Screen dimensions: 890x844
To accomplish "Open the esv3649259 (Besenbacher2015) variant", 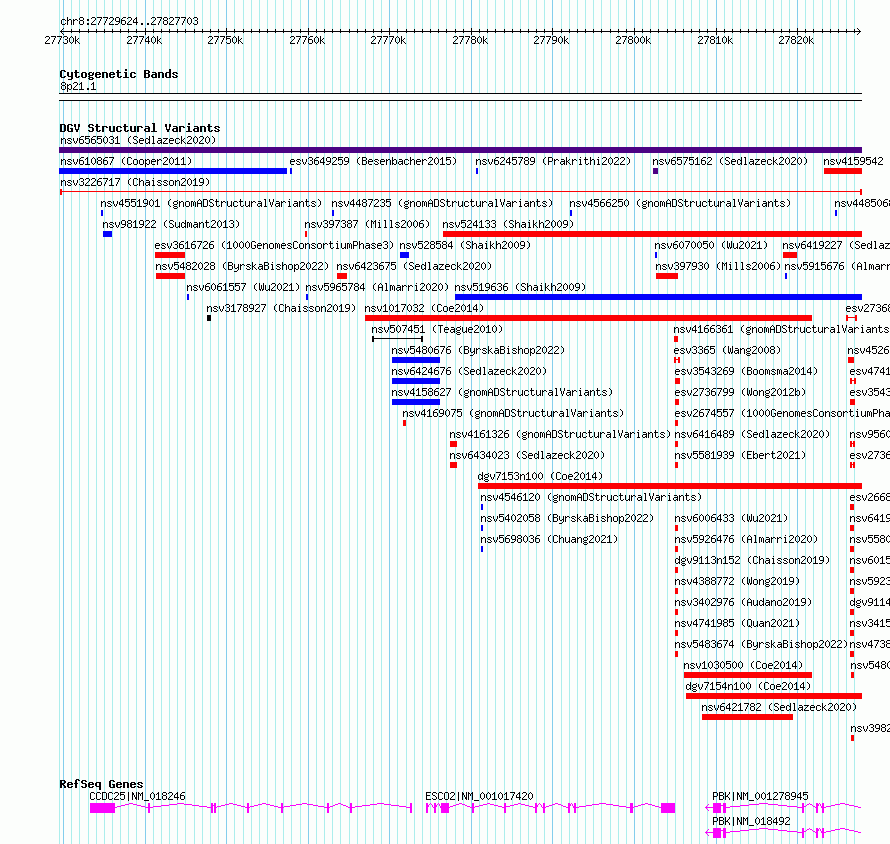I will 373,161.
